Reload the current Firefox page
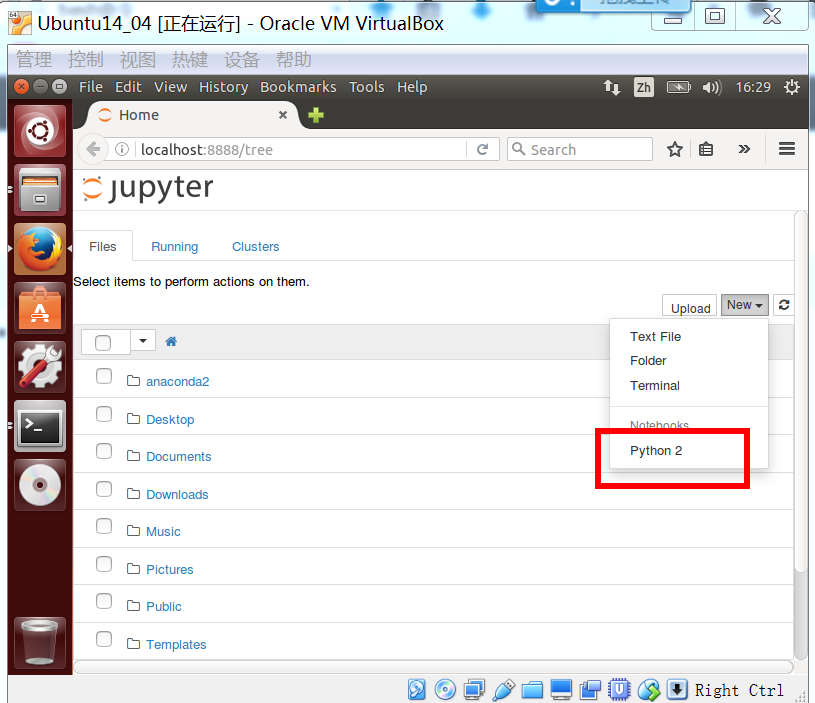The height and width of the screenshot is (703, 815). click(x=482, y=150)
